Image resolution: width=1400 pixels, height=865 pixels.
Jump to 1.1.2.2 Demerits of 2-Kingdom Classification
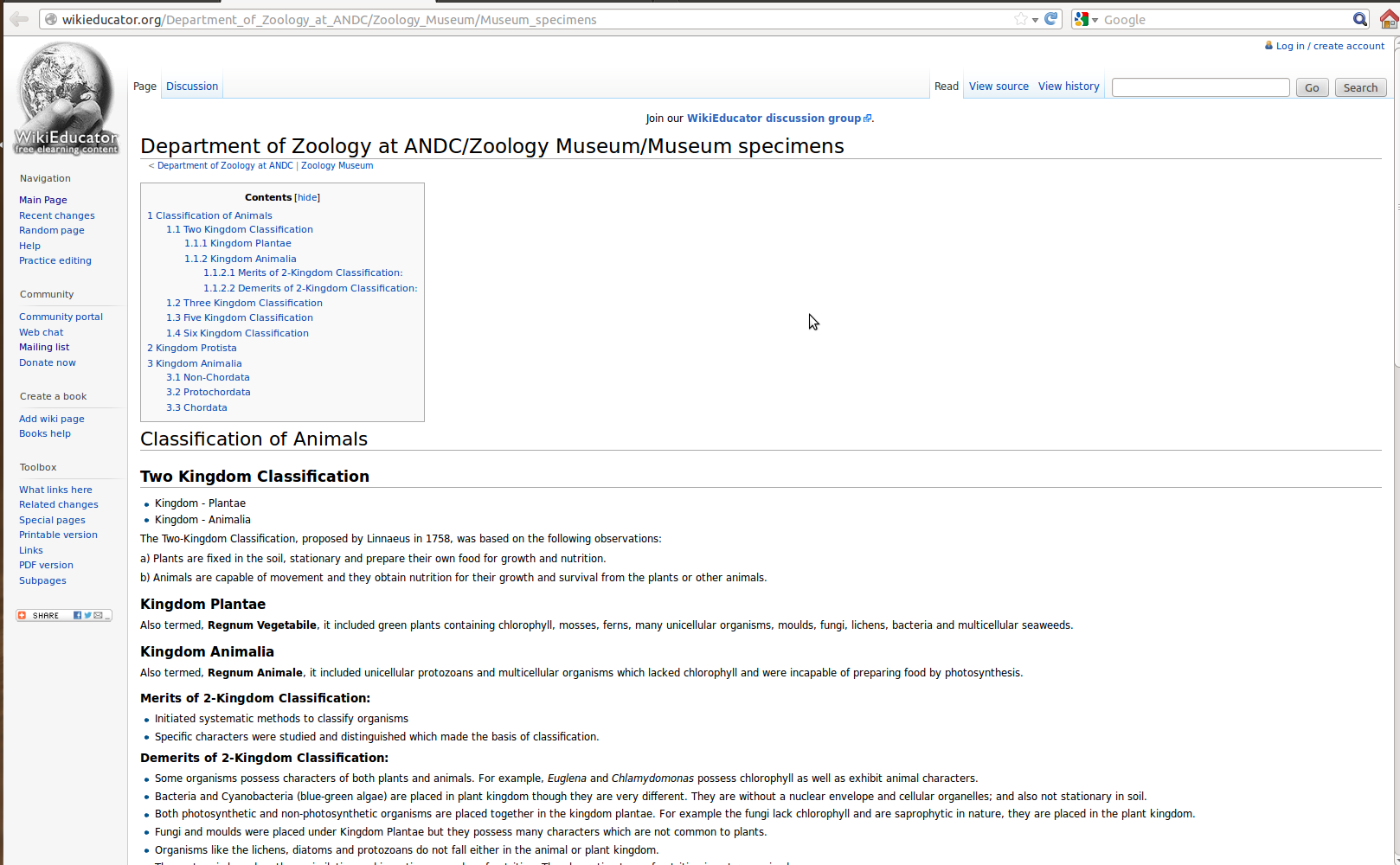click(310, 288)
